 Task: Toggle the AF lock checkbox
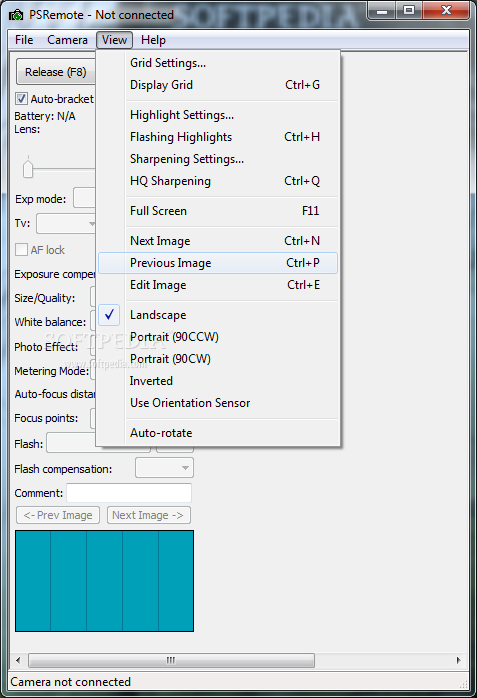[21, 250]
